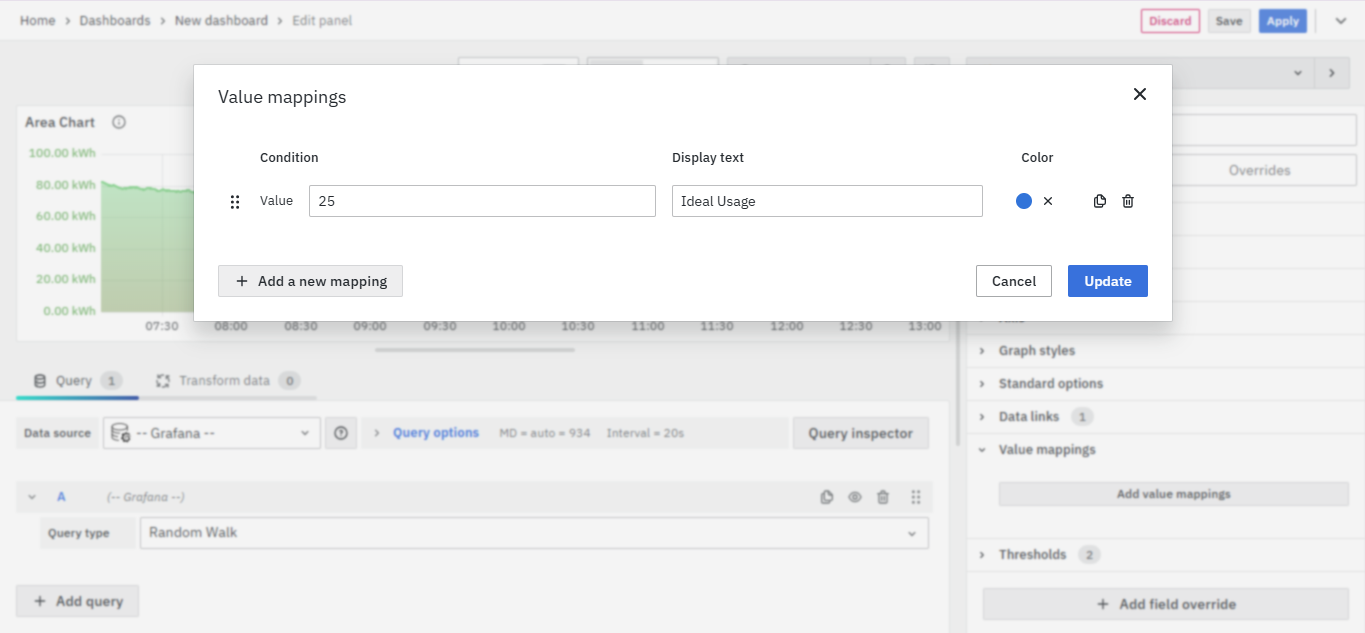The height and width of the screenshot is (633, 1365).
Task: Open data source help icon
Action: click(x=341, y=433)
